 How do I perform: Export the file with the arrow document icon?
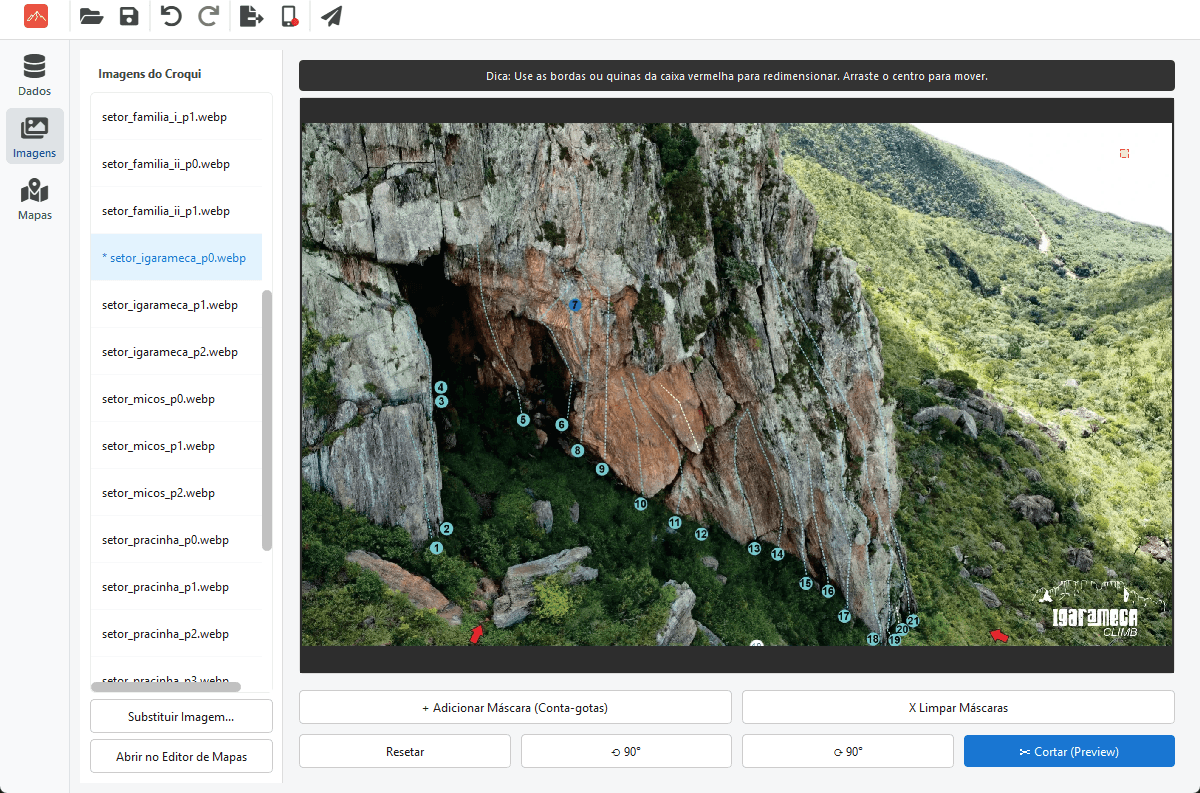252,16
